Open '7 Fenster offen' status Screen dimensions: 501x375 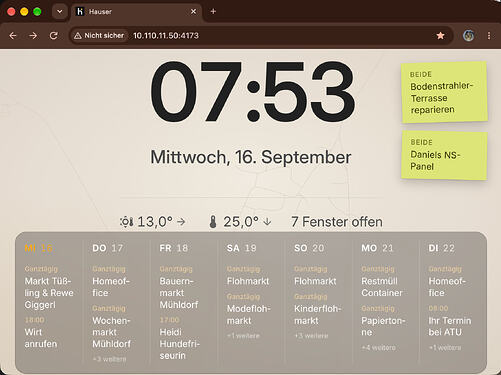(x=337, y=222)
